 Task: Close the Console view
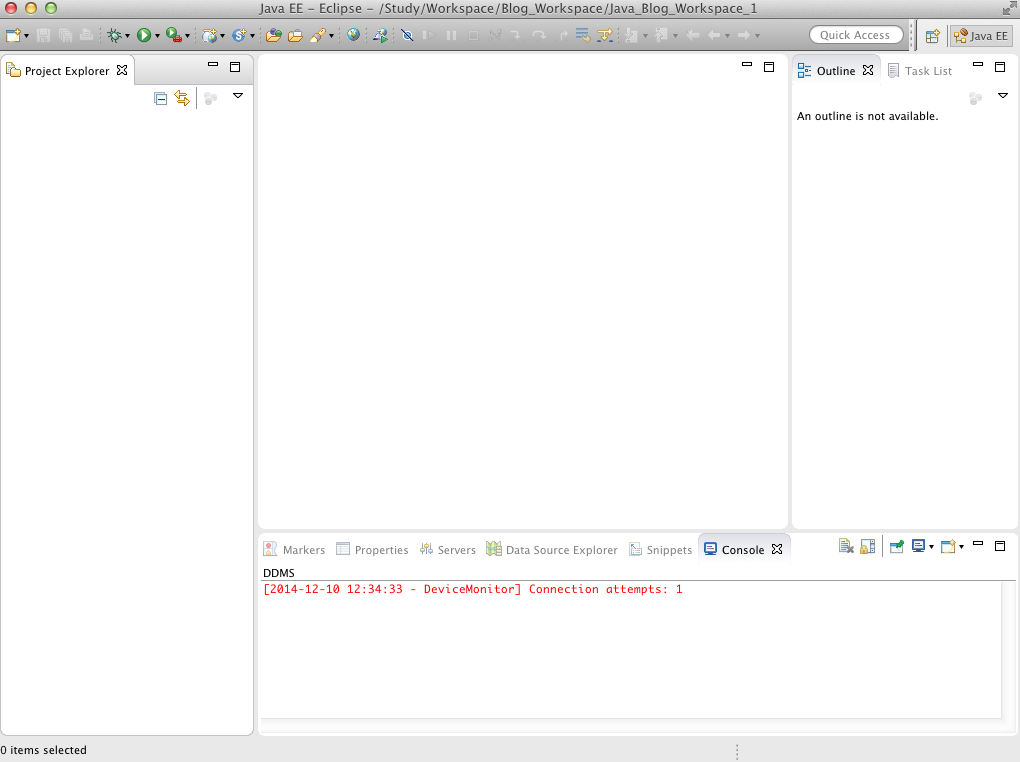(777, 549)
